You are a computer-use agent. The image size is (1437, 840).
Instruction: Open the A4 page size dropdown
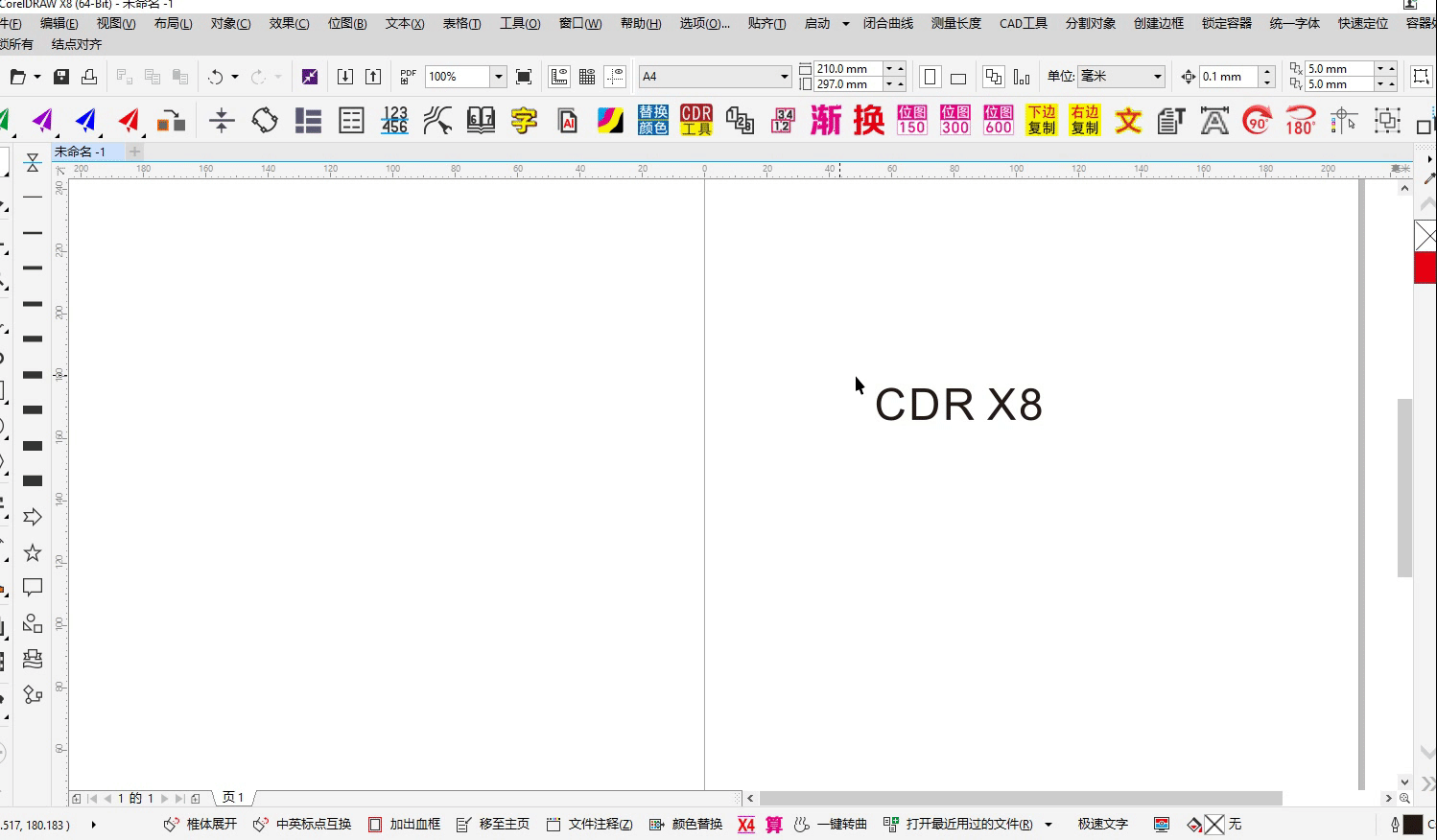pyautogui.click(x=784, y=77)
